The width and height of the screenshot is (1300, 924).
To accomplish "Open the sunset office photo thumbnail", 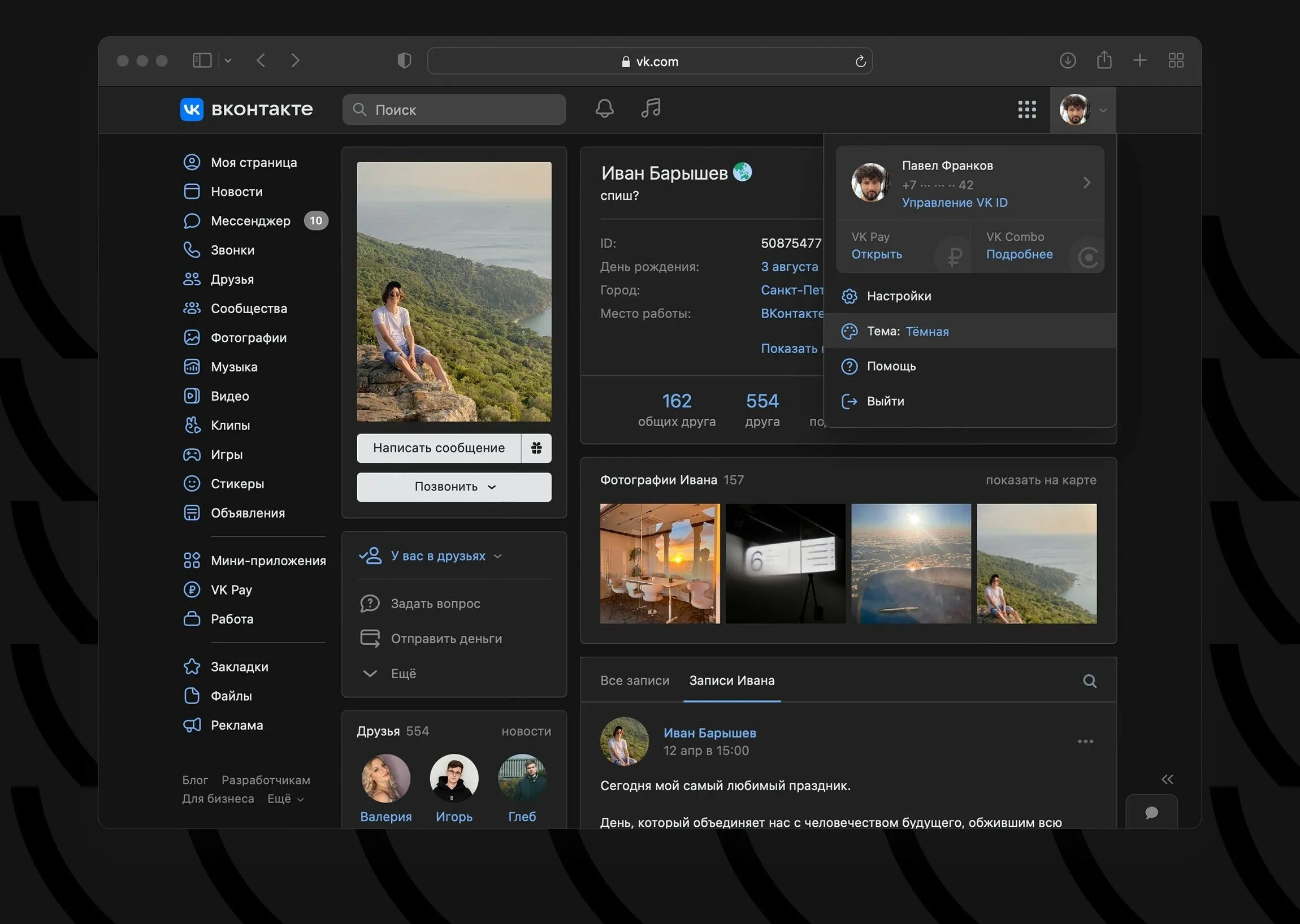I will click(660, 563).
